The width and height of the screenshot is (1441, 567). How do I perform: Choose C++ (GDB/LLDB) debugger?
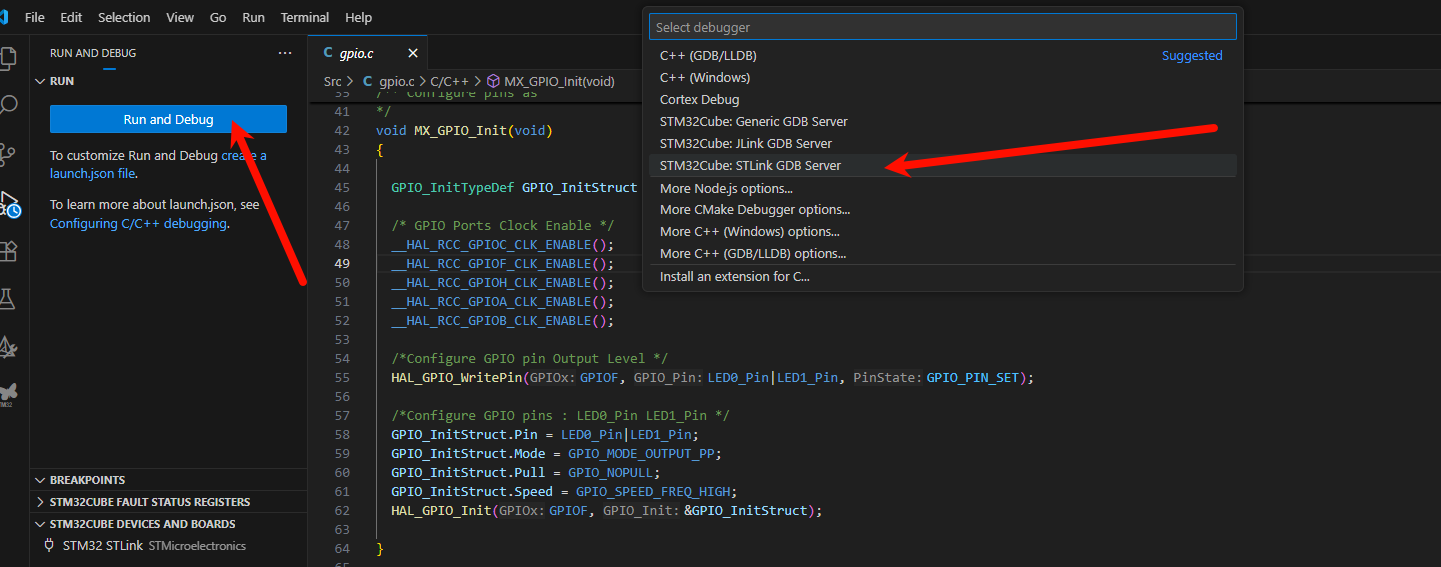point(942,56)
